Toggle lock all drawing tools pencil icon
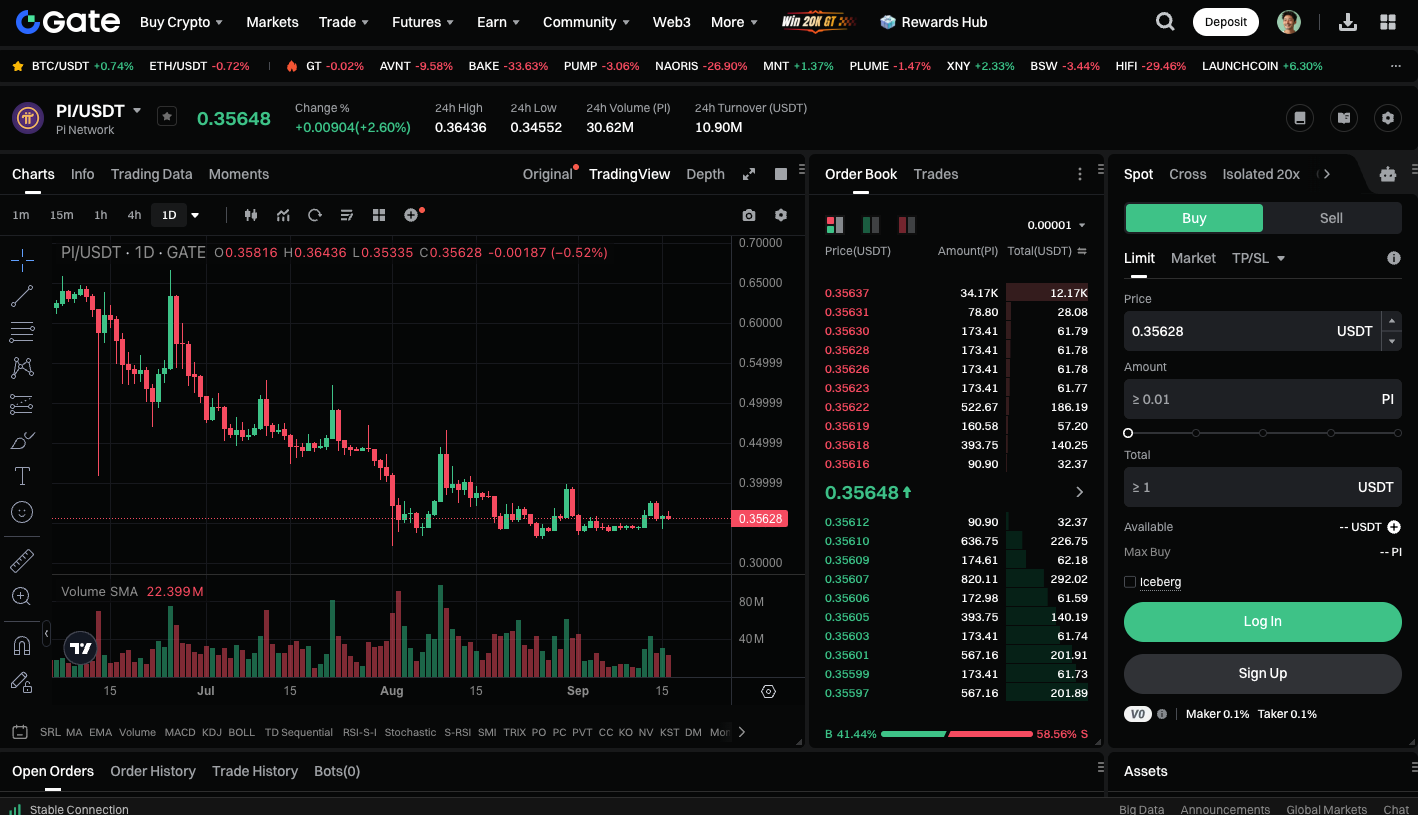The image size is (1418, 815). click(22, 682)
